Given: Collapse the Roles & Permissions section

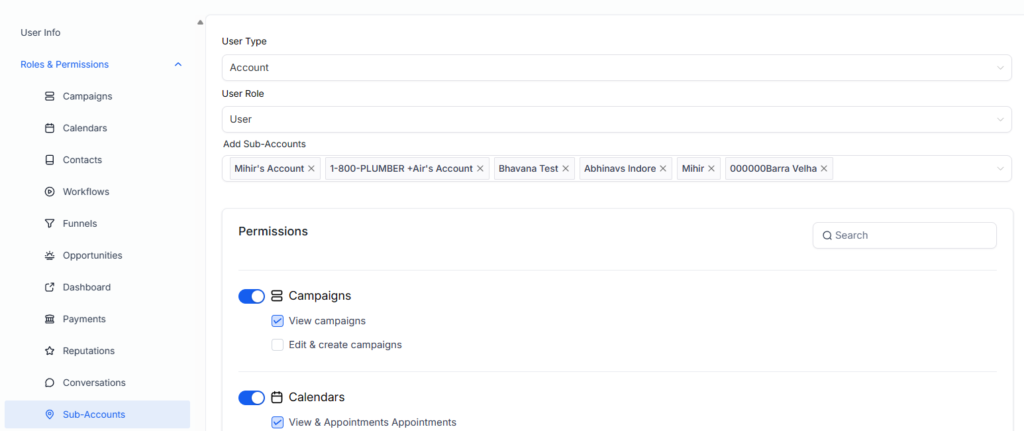Looking at the screenshot, I should [178, 65].
